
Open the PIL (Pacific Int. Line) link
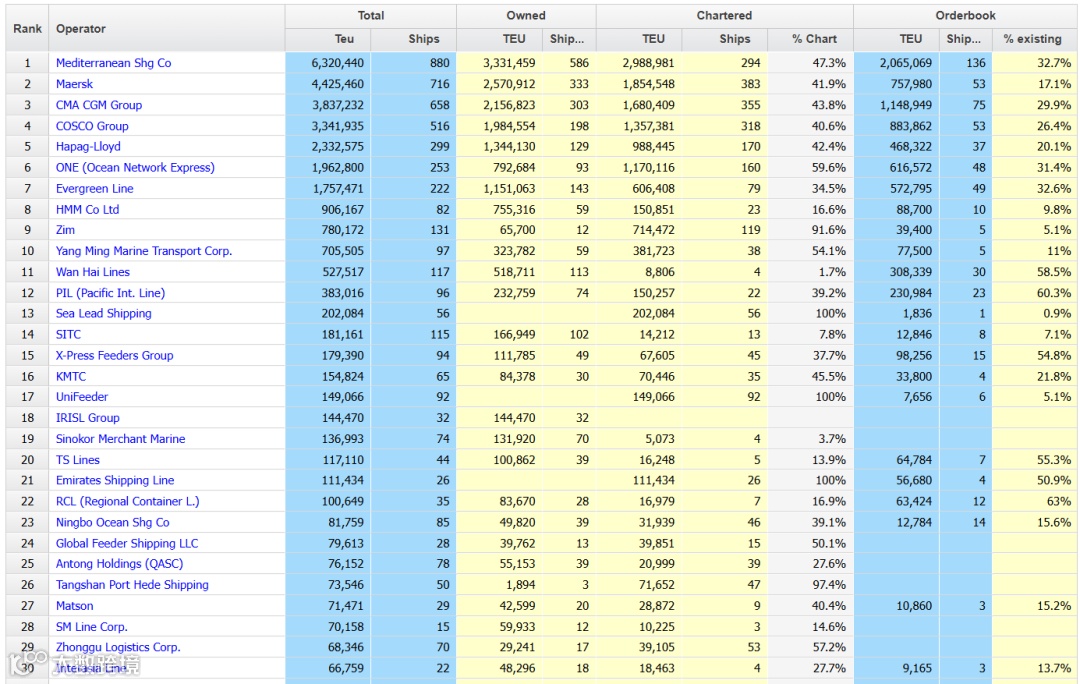click(110, 293)
